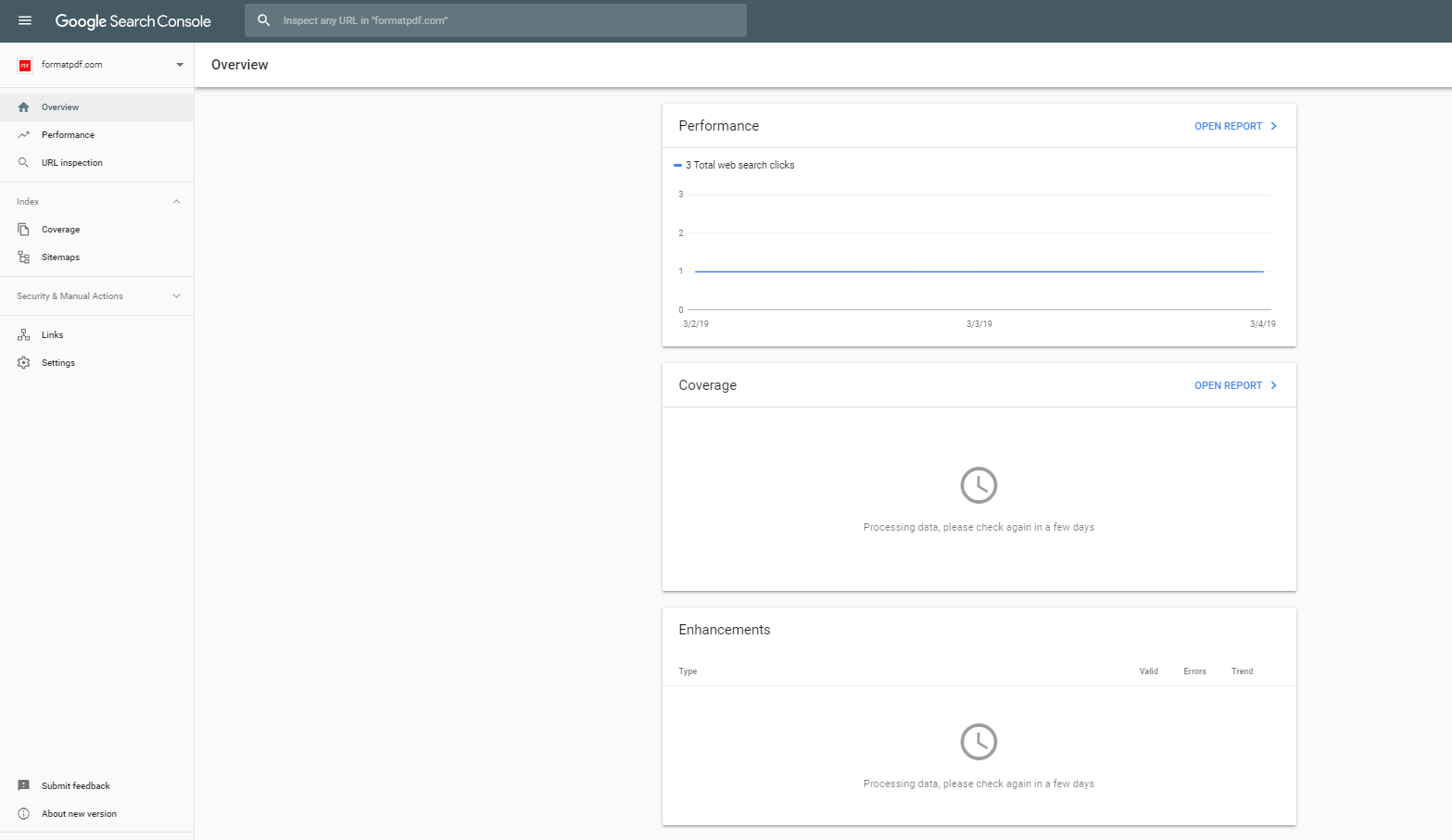Click the Overview page heading
The height and width of the screenshot is (840, 1452).
(240, 65)
